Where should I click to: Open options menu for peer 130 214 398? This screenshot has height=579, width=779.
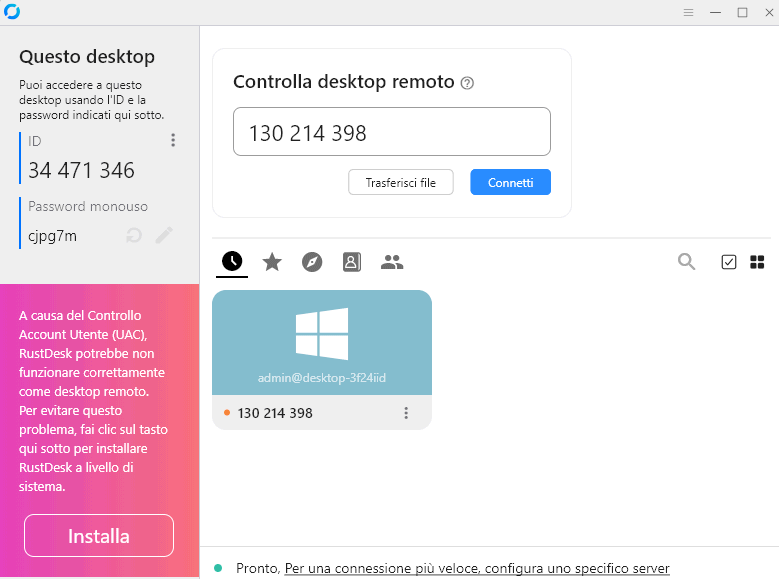[x=406, y=413]
